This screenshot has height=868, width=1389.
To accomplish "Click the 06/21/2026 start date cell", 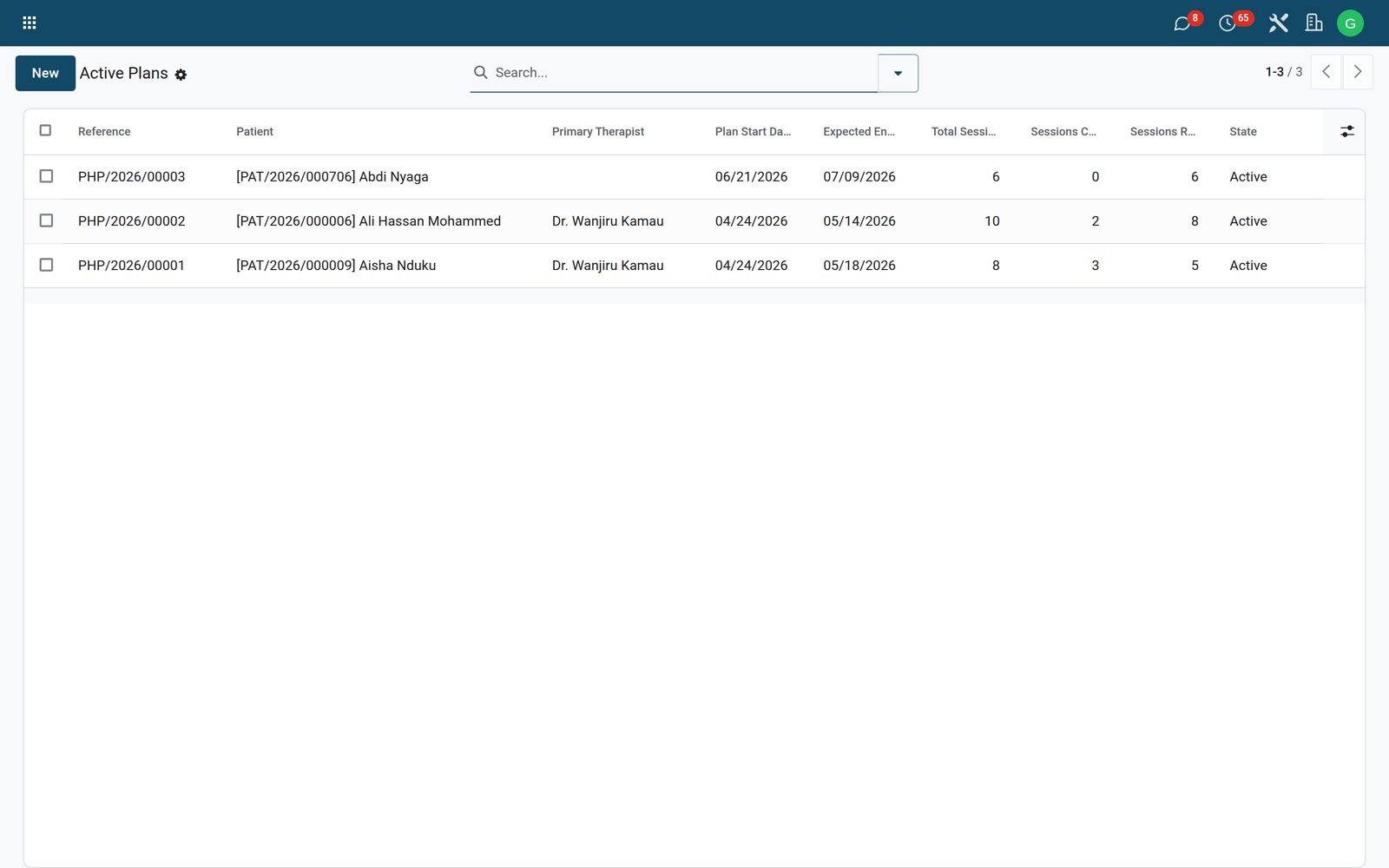I will (x=751, y=177).
